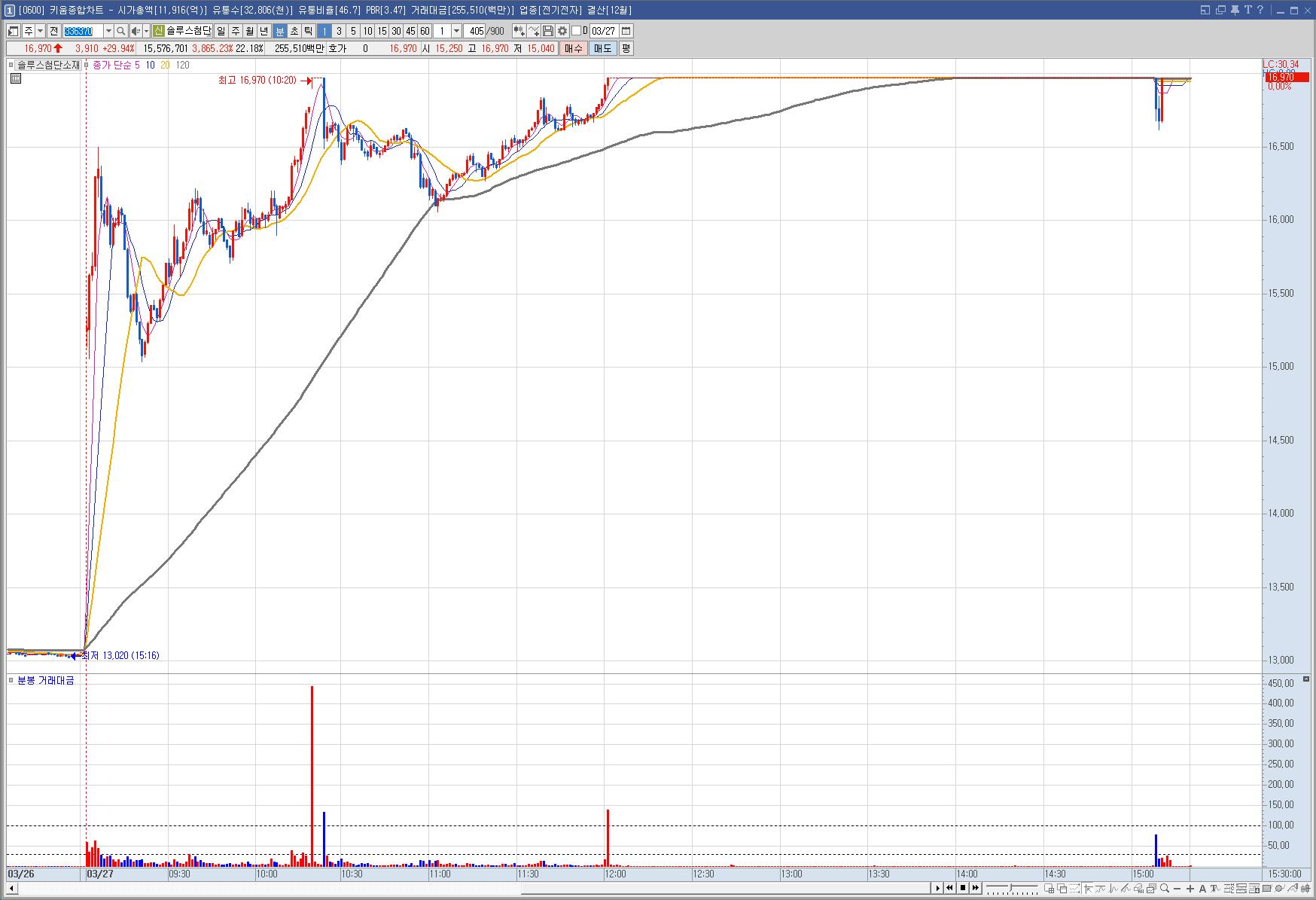Select the 1-minute interval button

pos(324,31)
